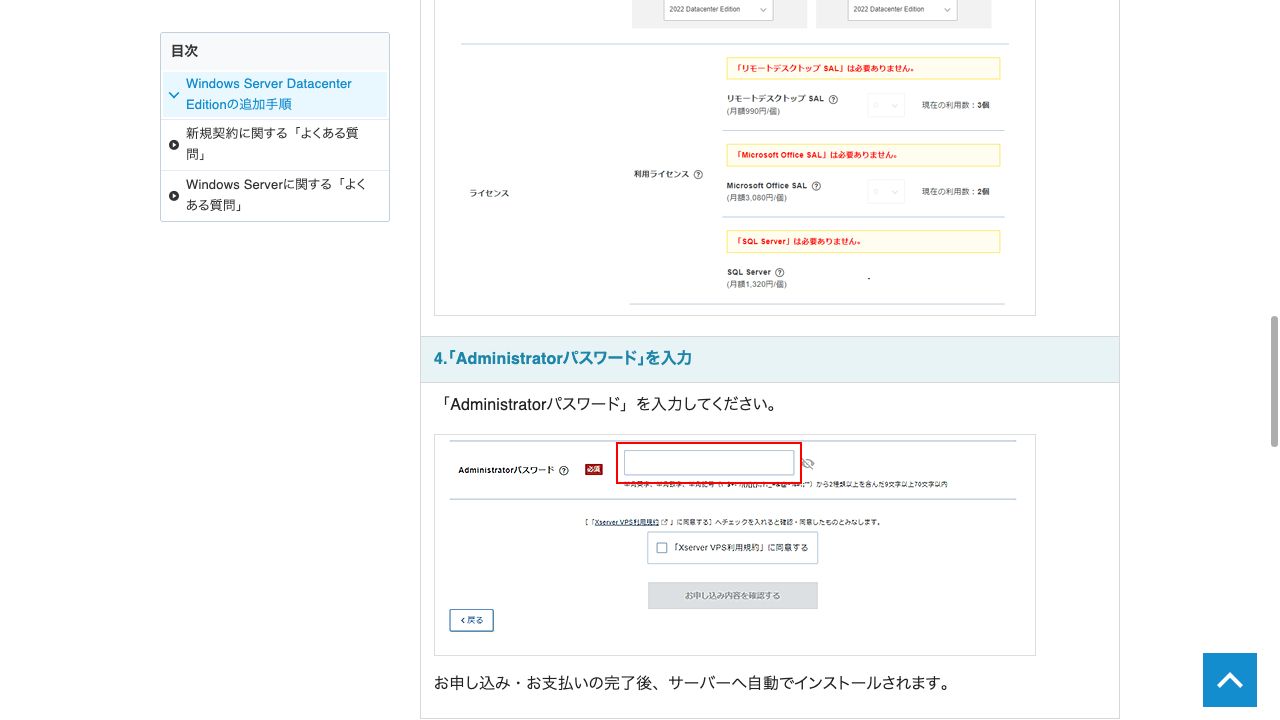Click heading 4.「Administratorパスワード」を入力

point(563,358)
